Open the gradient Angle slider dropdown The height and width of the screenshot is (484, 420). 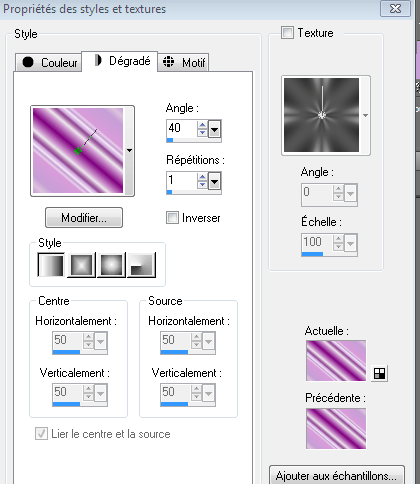214,129
